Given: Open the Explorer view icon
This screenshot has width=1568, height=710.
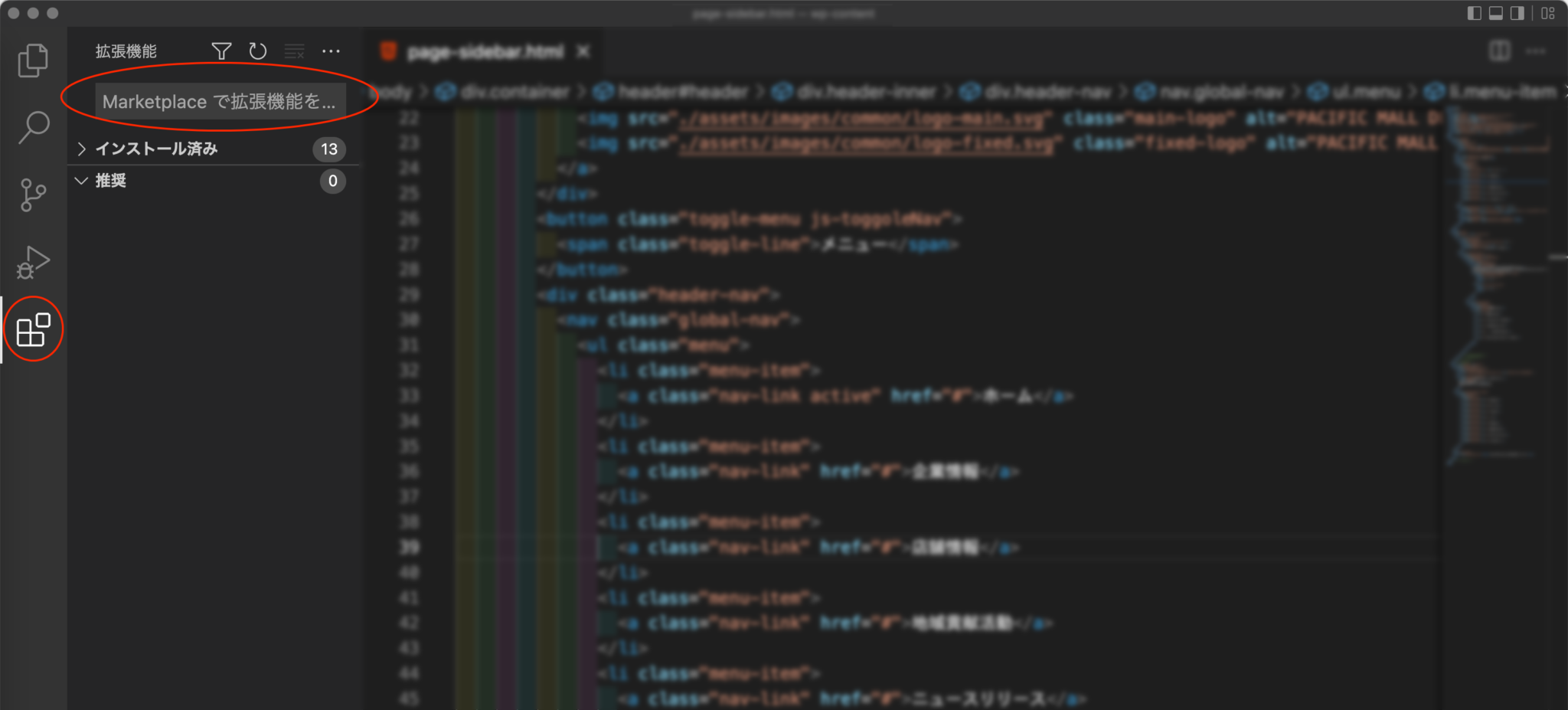Looking at the screenshot, I should coord(33,60).
